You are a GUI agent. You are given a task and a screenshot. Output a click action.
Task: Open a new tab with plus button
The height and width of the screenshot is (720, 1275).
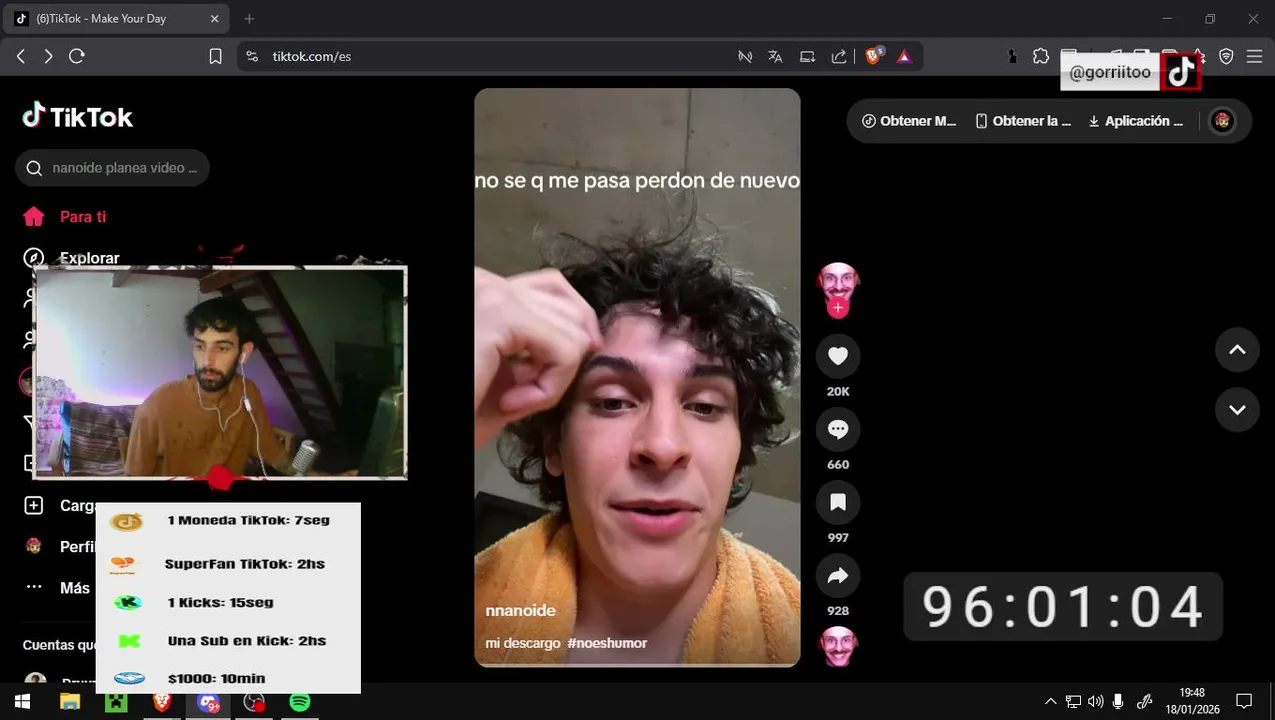click(250, 19)
